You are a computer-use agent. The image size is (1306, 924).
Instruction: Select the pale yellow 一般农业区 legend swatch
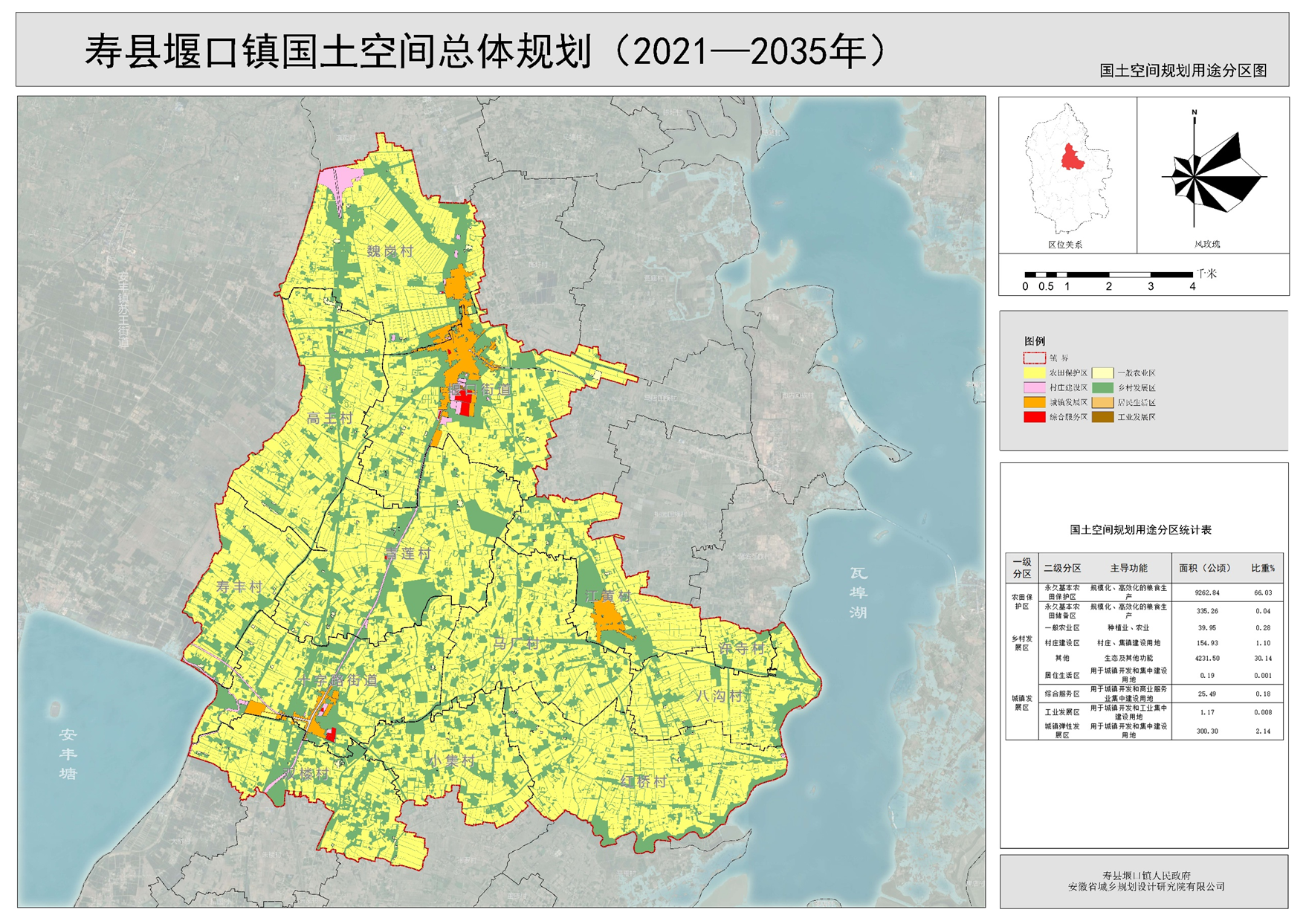[1102, 373]
